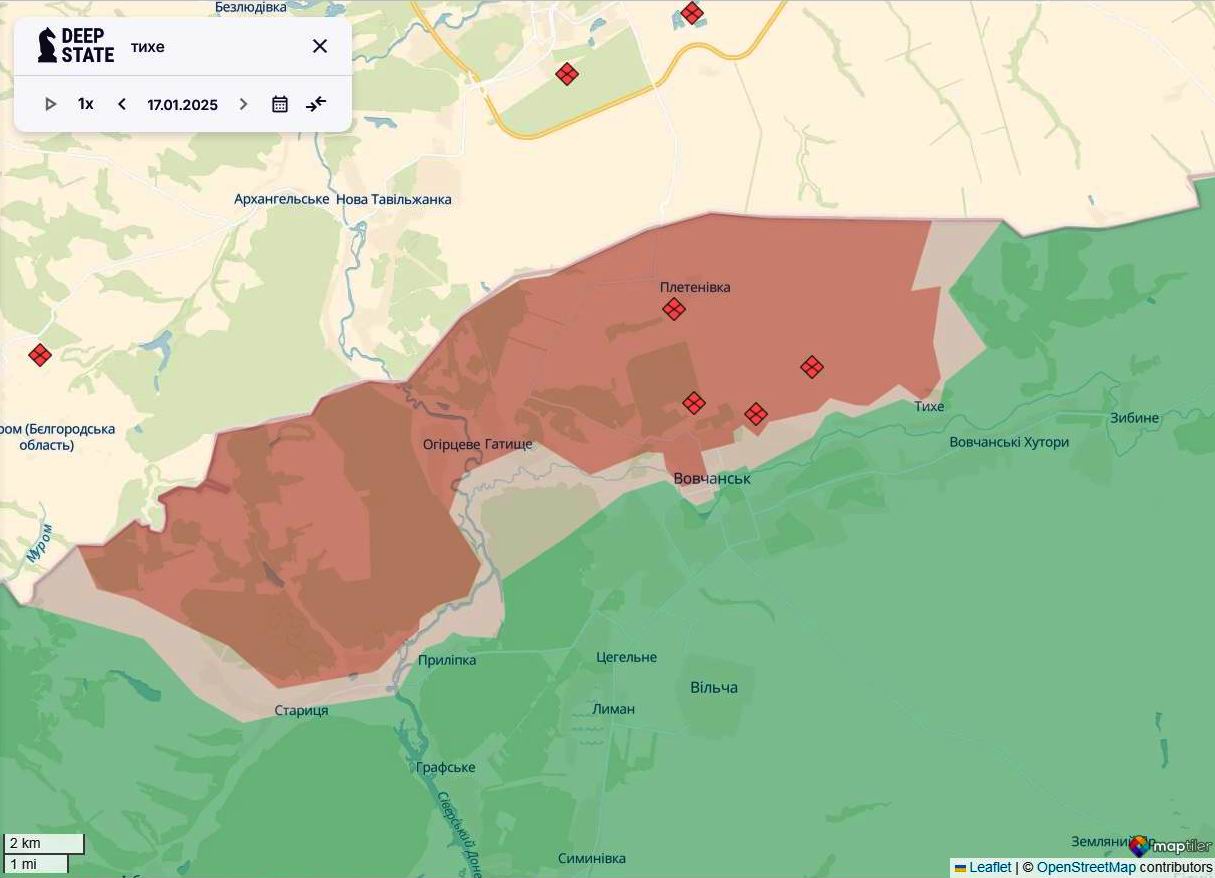Change playback speed from 1x
The width and height of the screenshot is (1215, 878).
click(84, 103)
